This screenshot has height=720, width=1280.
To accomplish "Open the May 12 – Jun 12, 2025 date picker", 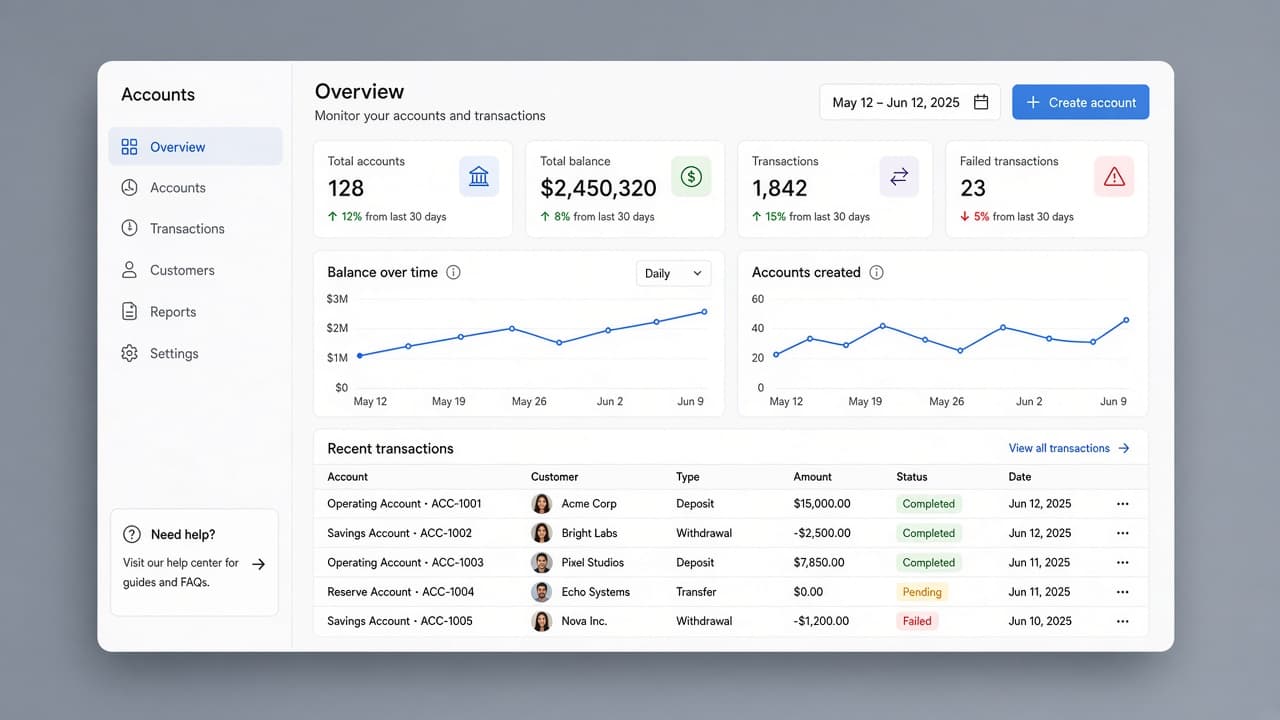I will pyautogui.click(x=910, y=102).
